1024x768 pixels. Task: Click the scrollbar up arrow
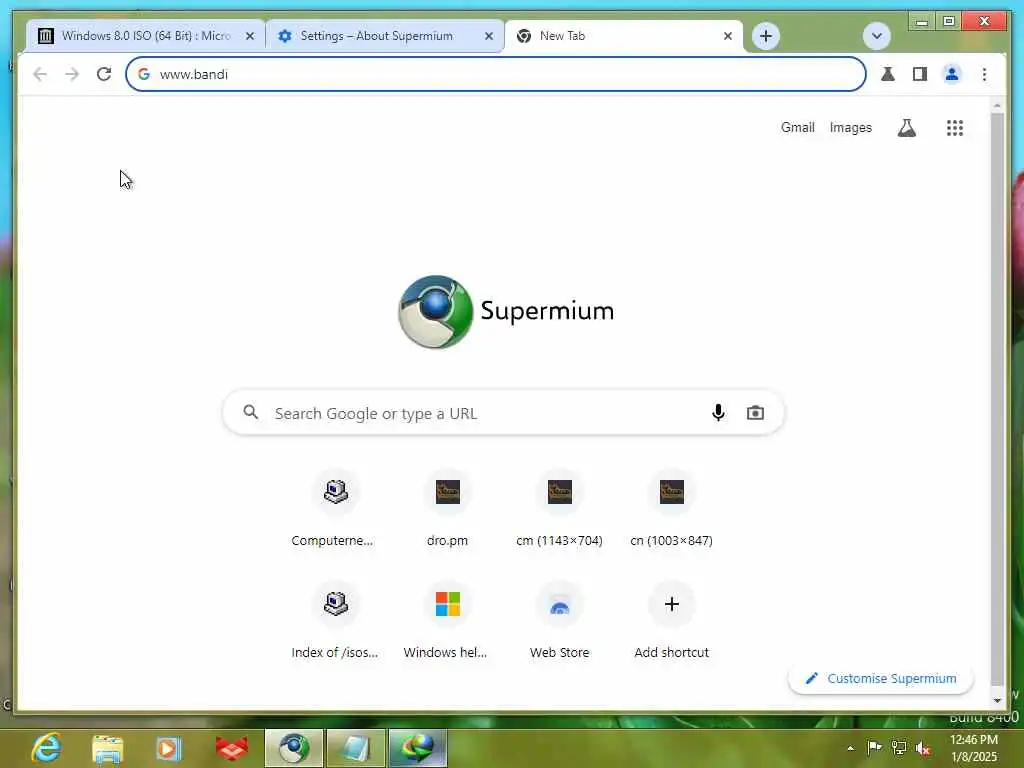pos(997,105)
